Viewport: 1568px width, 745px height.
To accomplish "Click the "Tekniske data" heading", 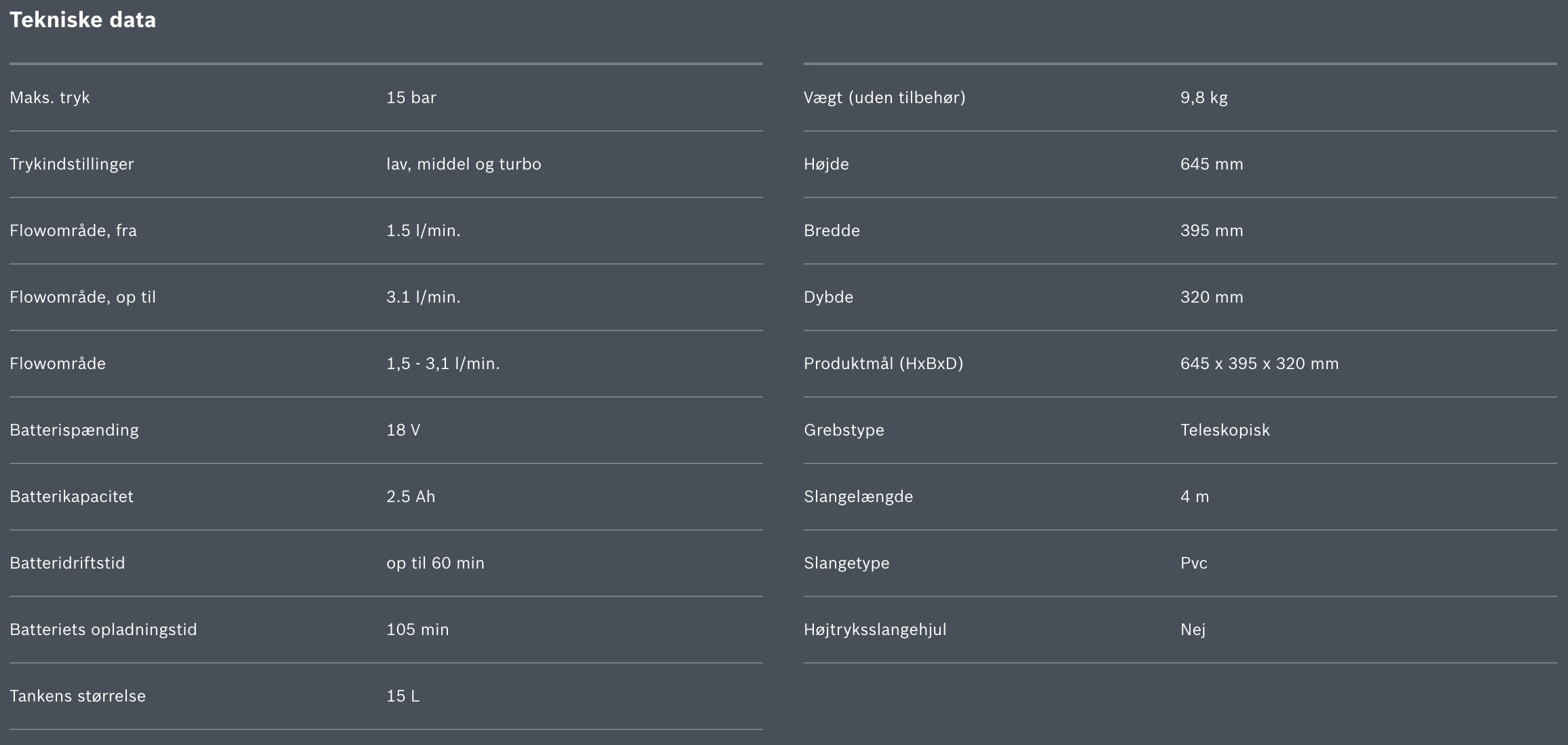I will [x=83, y=20].
